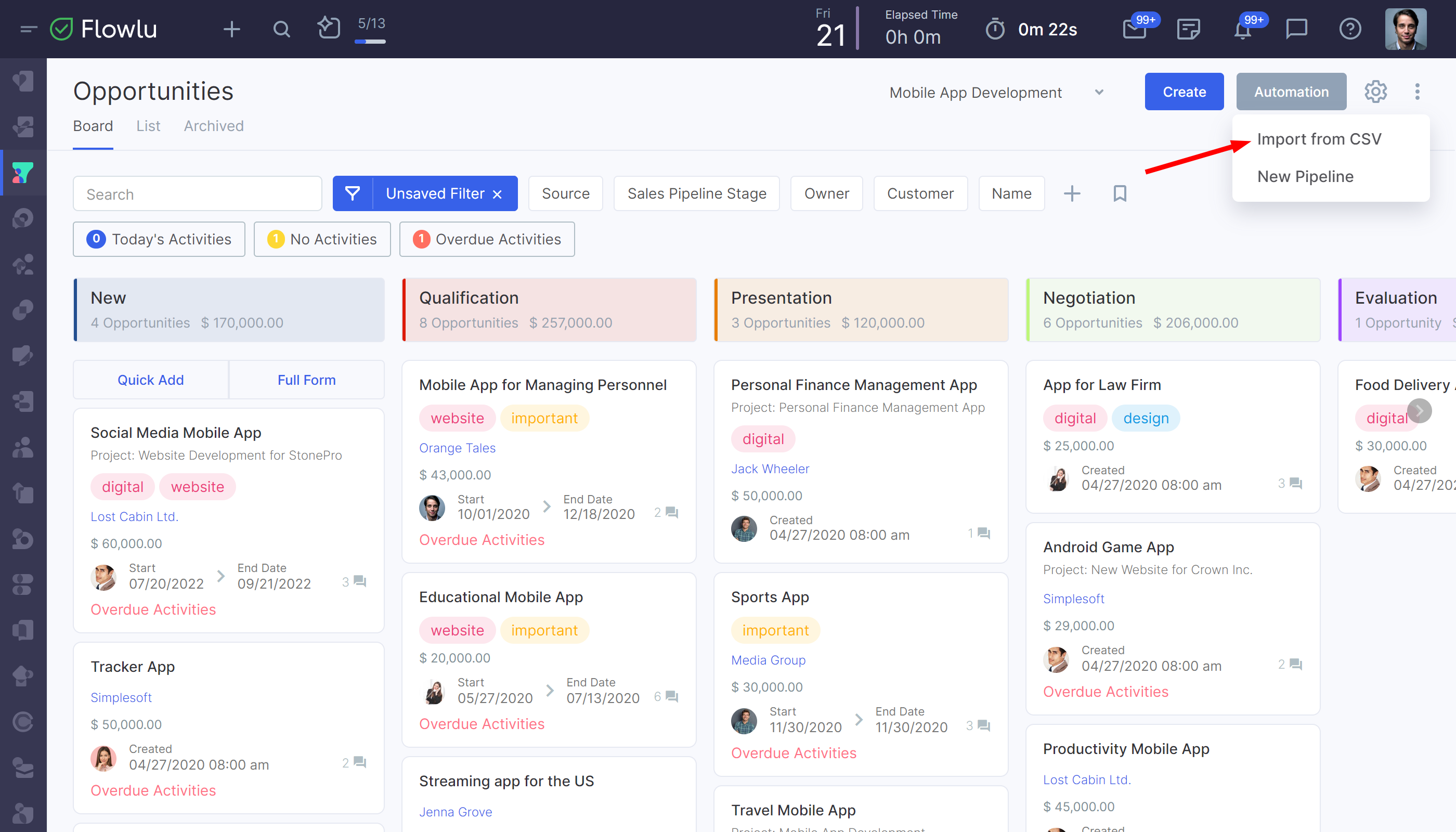Open Android Game App opportunity title
This screenshot has width=1456, height=832.
(1109, 548)
